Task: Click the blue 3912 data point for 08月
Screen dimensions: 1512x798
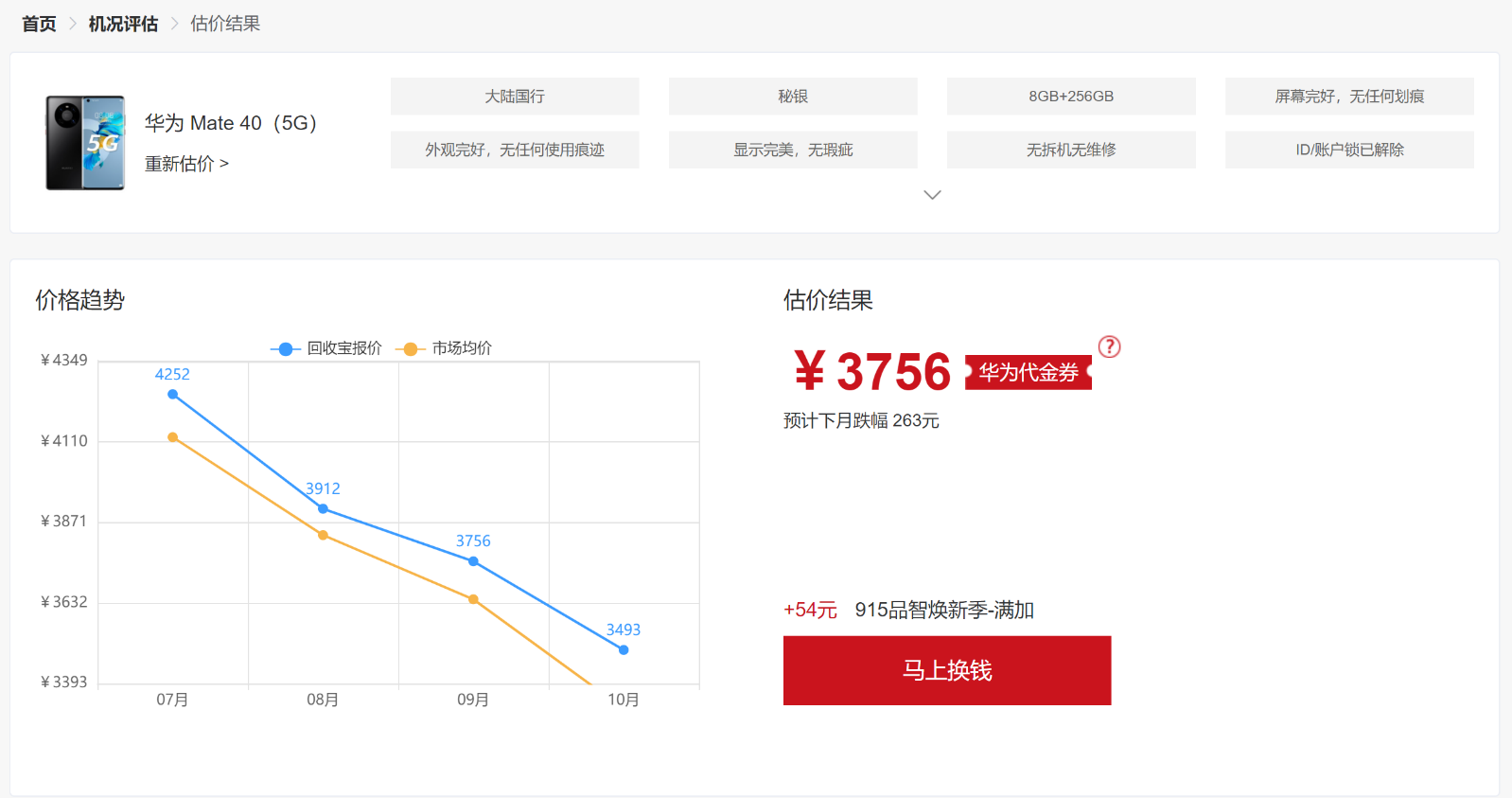Action: (x=323, y=509)
